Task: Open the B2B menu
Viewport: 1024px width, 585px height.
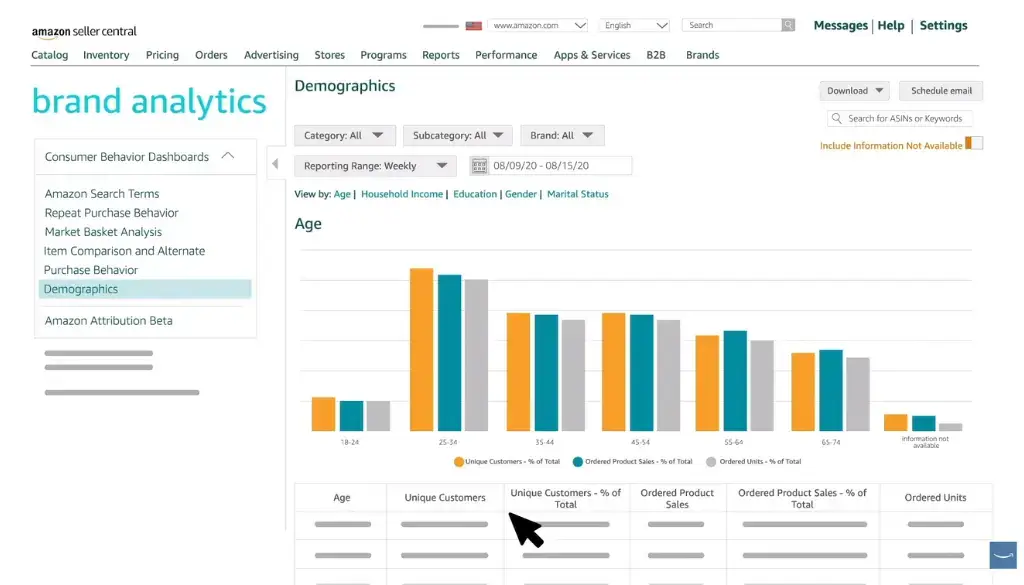Action: pyautogui.click(x=656, y=55)
